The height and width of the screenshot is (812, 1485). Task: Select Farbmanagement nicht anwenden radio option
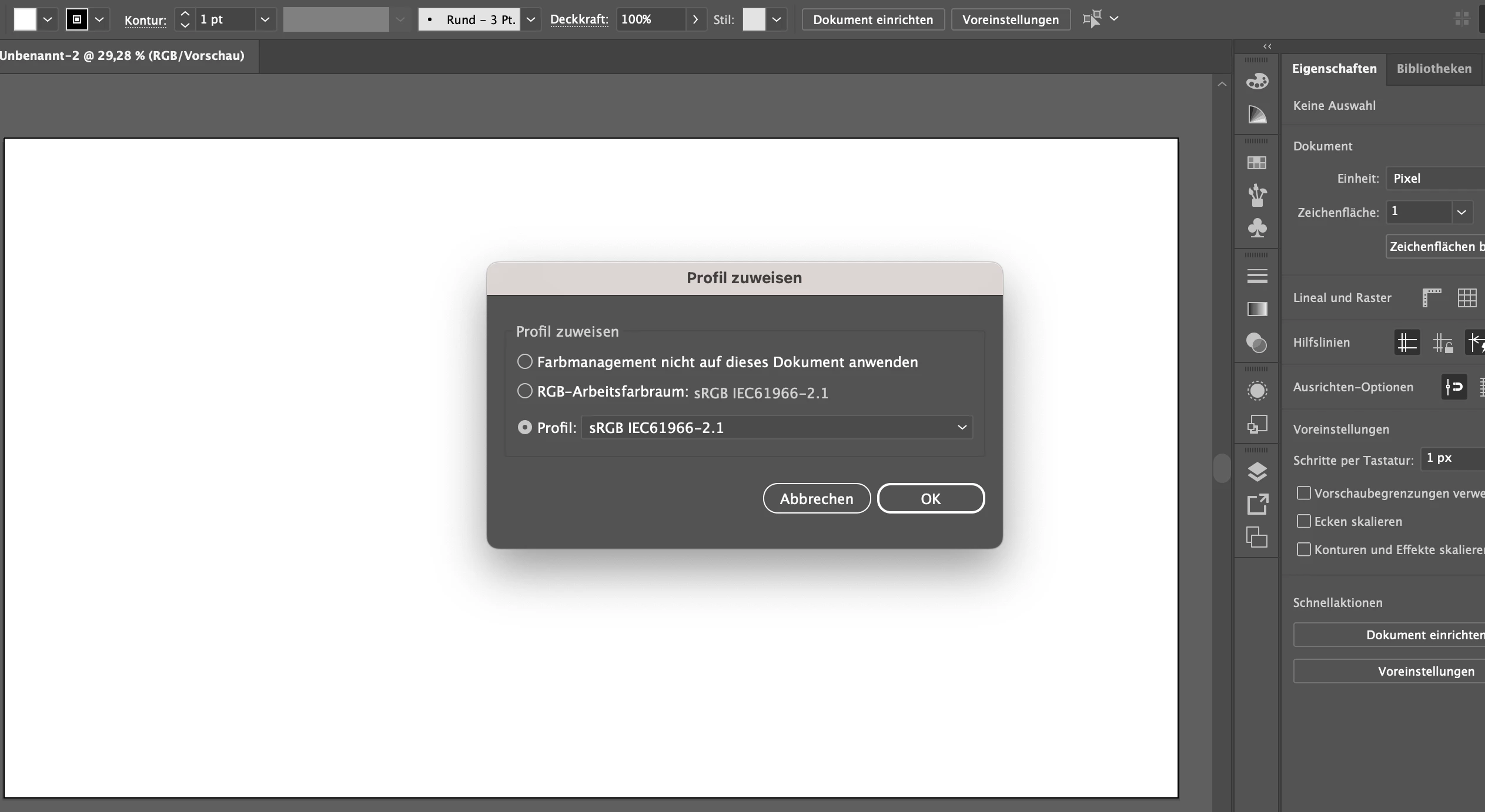tap(524, 361)
